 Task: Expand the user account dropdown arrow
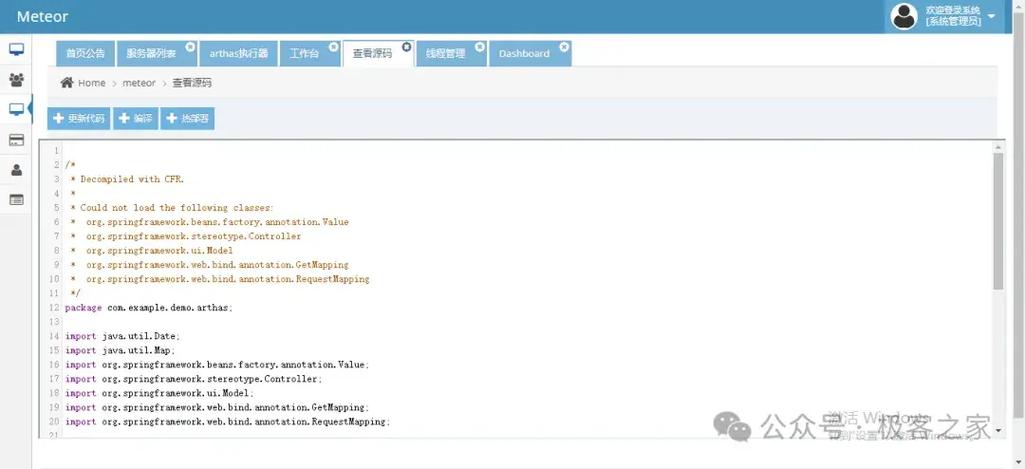coord(991,16)
